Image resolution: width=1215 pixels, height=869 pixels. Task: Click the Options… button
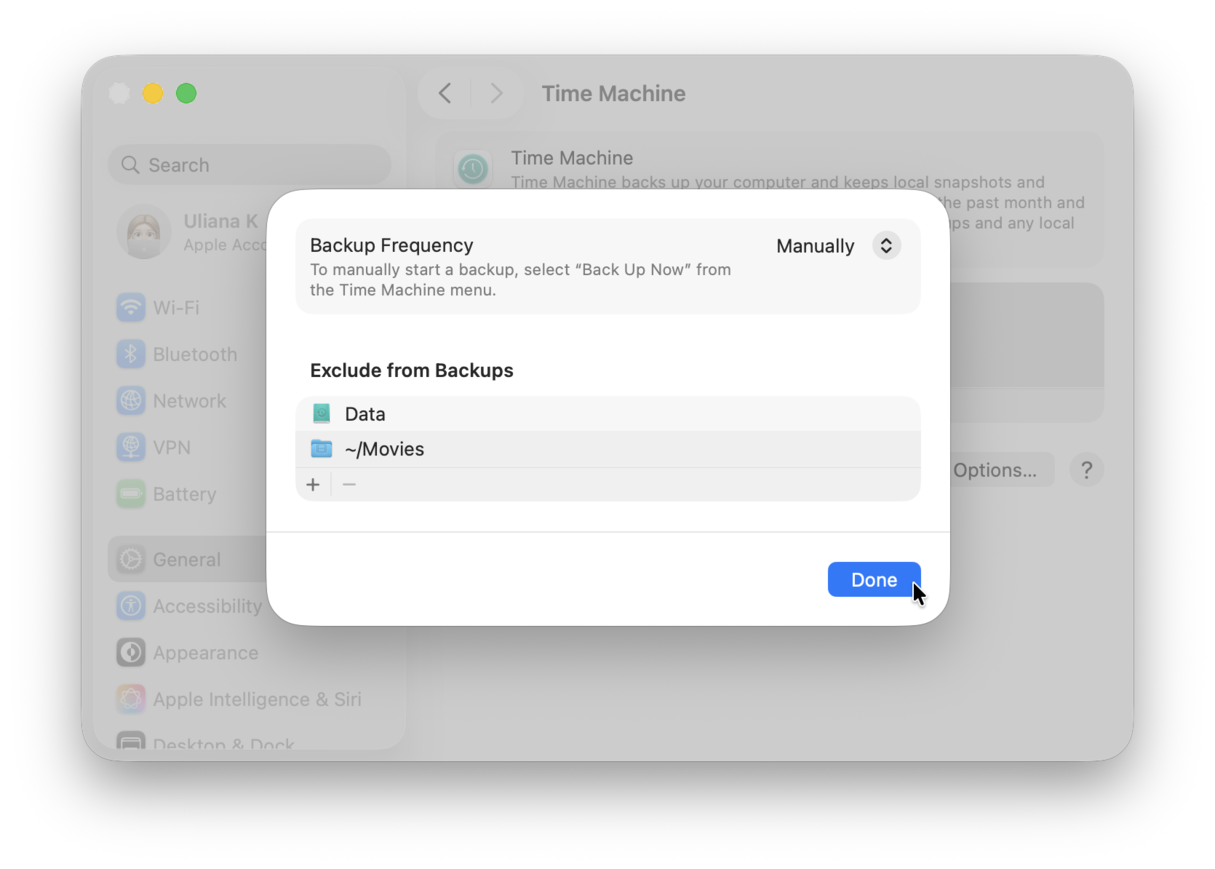click(1003, 469)
